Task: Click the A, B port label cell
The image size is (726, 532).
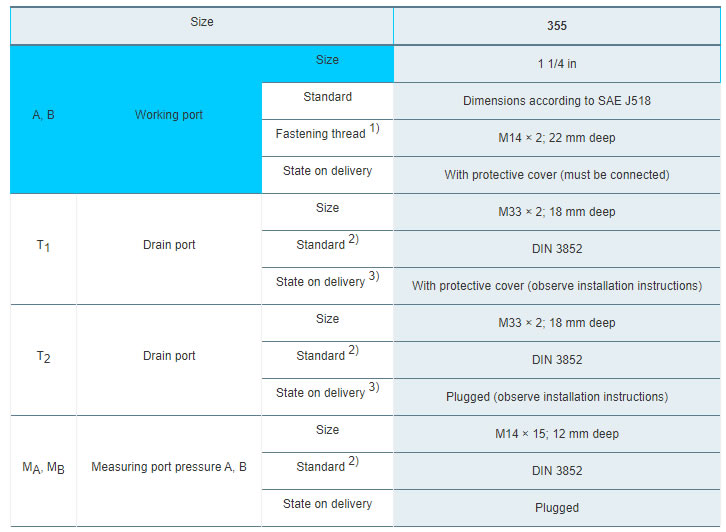Action: pyautogui.click(x=43, y=115)
